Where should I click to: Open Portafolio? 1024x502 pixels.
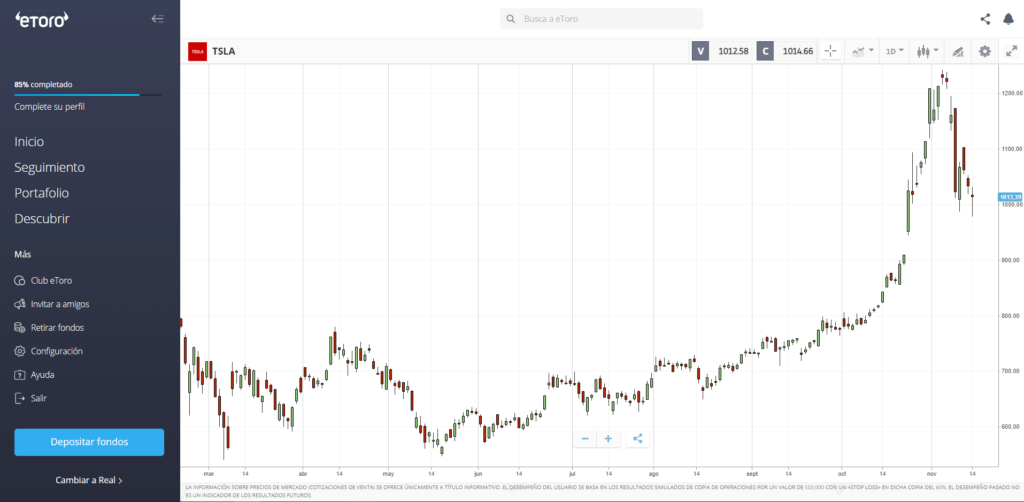tap(42, 193)
